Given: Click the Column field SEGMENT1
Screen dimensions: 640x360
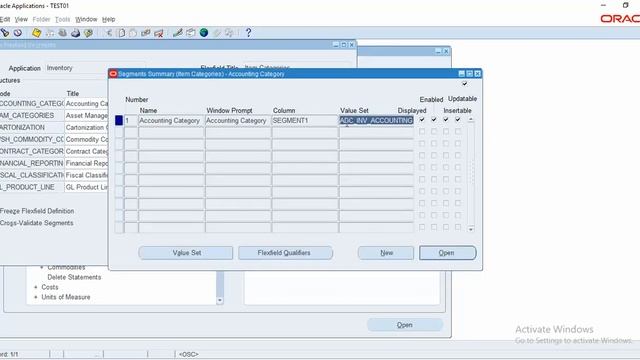Looking at the screenshot, I should [x=305, y=120].
